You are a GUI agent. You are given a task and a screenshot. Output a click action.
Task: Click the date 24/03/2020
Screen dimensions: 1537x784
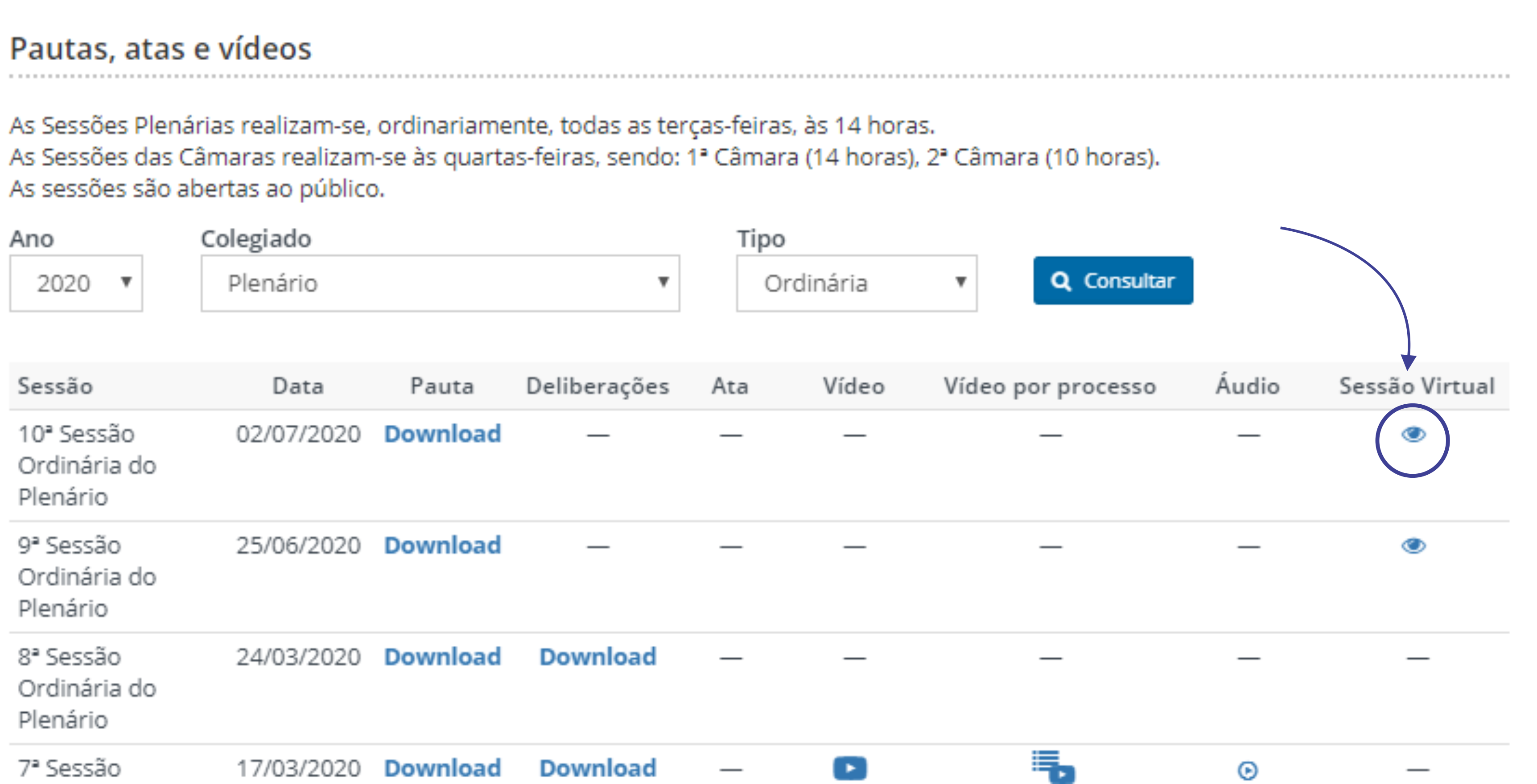tap(298, 657)
